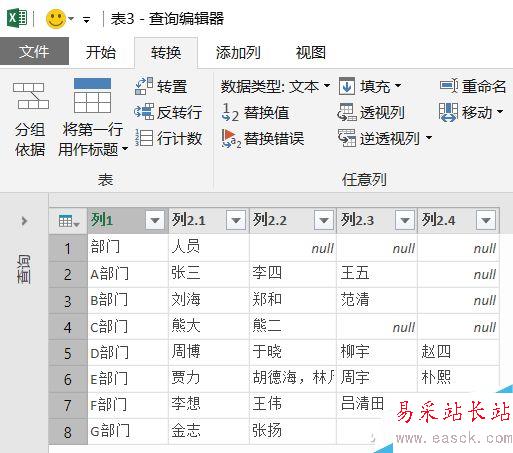Viewport: 513px width, 453px height.
Task: Expand the 移动 dropdown arrow
Action: pos(500,112)
